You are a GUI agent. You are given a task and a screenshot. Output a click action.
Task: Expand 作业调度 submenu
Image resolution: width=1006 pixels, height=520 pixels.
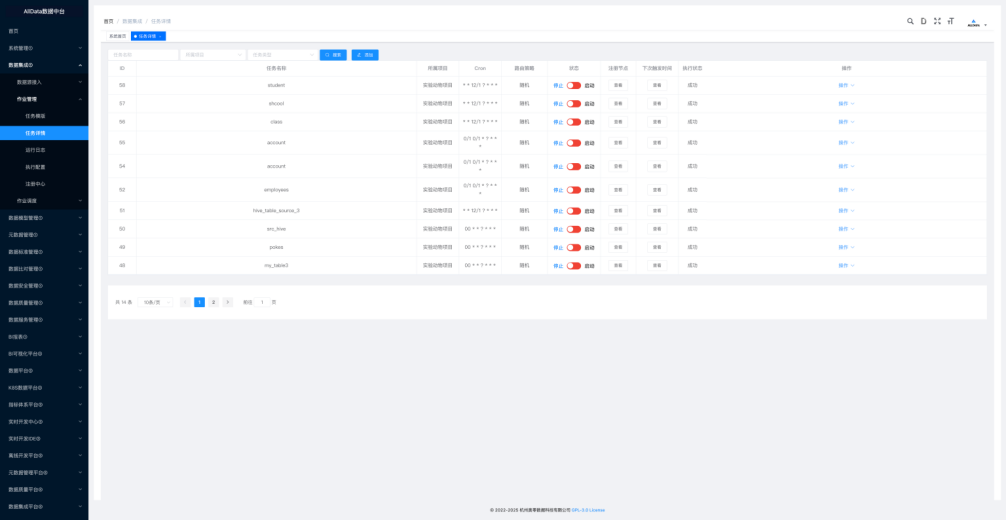click(x=44, y=200)
